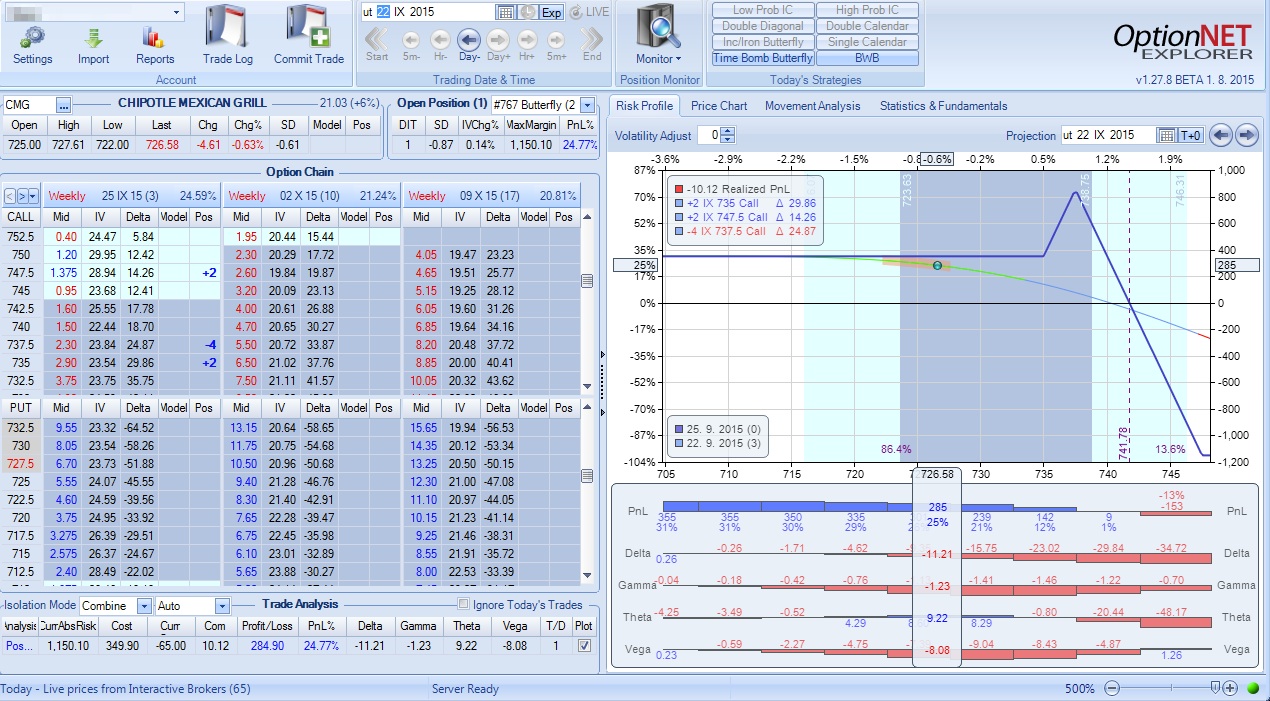Open the projection date calendar picker
This screenshot has width=1270, height=701.
pos(1167,135)
